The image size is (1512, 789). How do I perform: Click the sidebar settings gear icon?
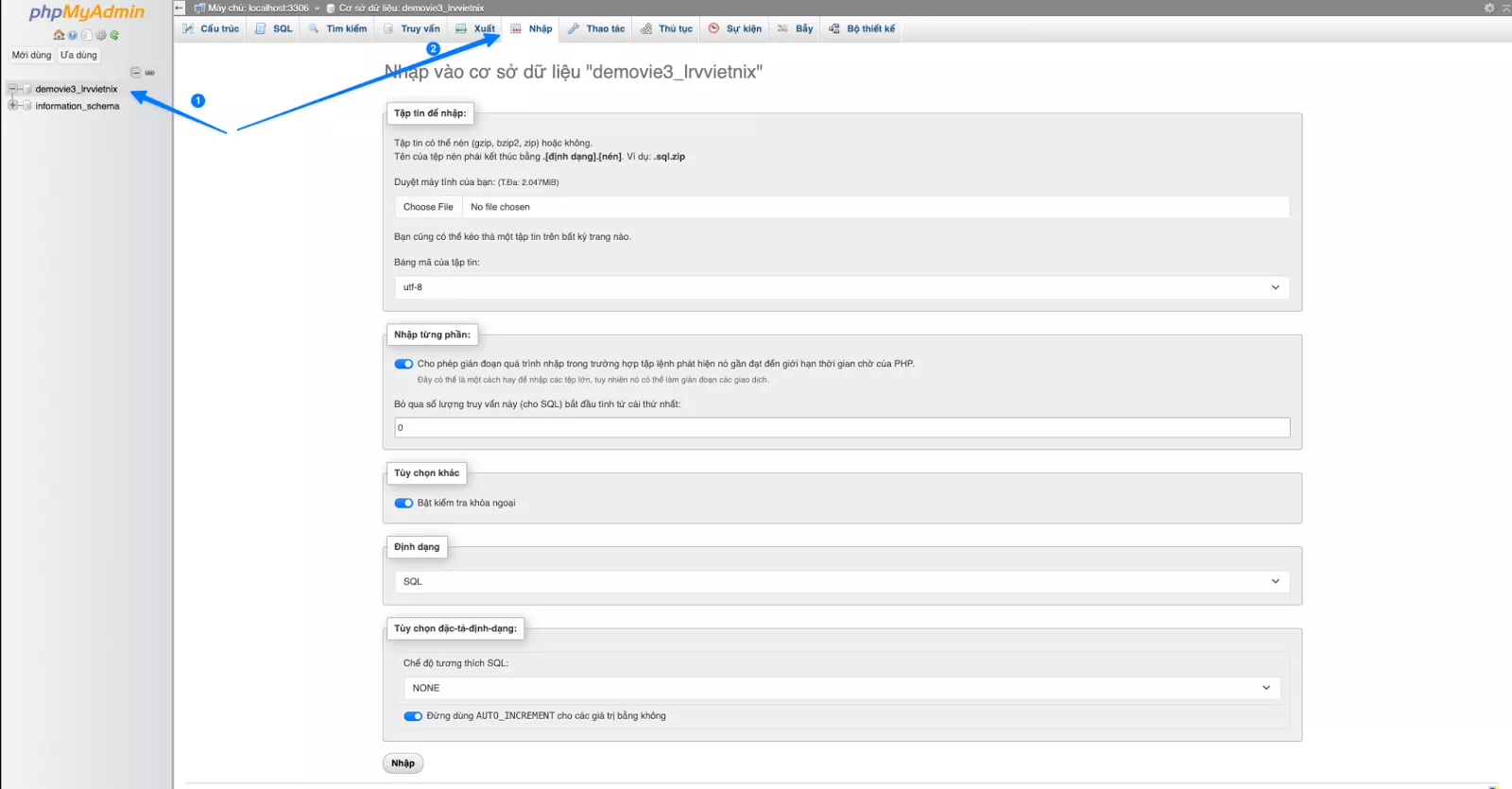coord(100,35)
